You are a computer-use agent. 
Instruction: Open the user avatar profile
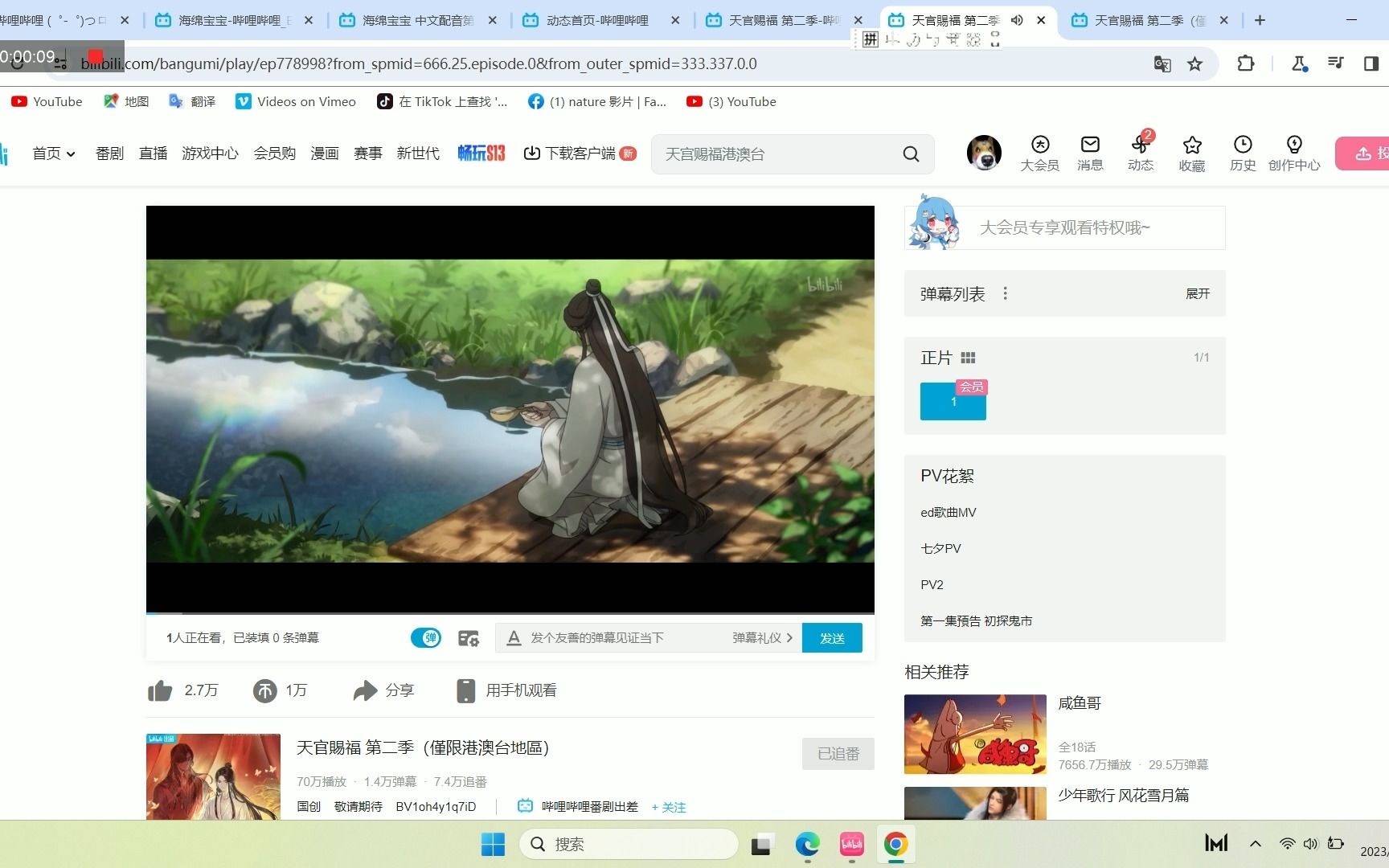tap(984, 153)
